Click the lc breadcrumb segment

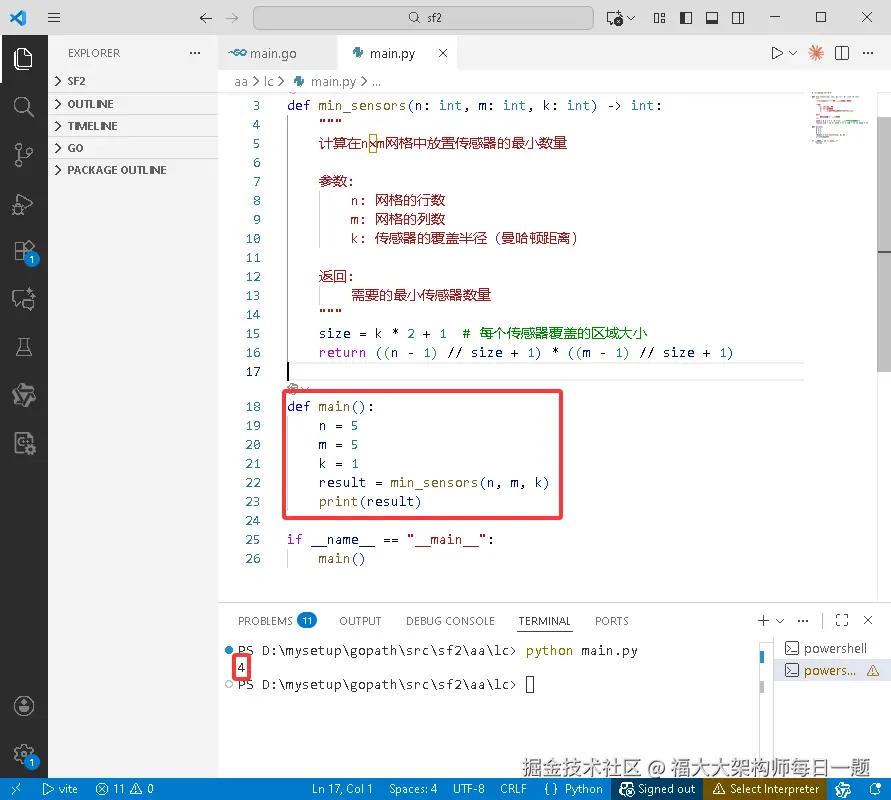[268, 82]
